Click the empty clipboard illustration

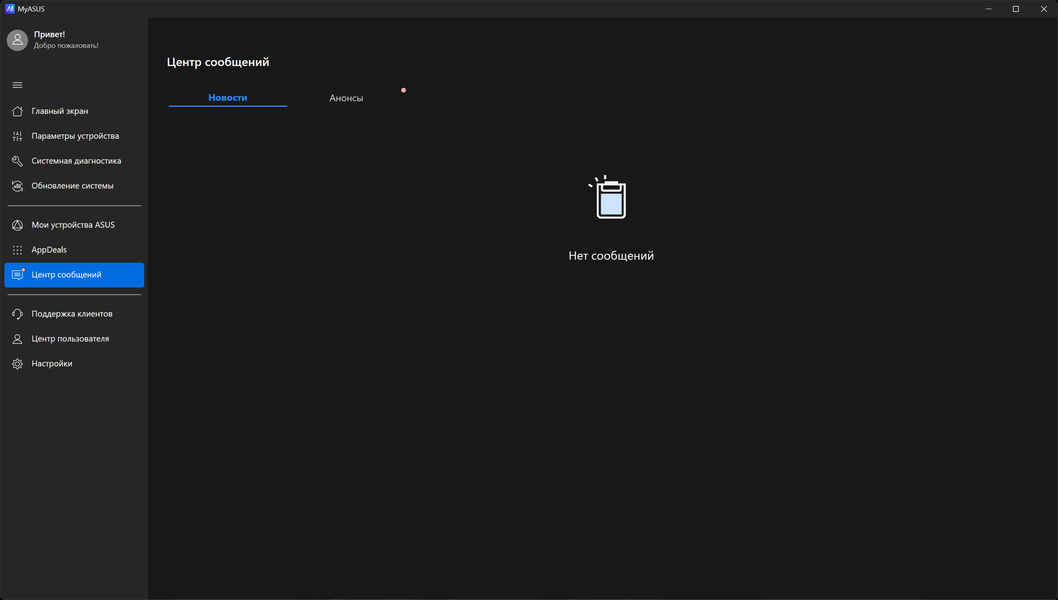[x=609, y=197]
